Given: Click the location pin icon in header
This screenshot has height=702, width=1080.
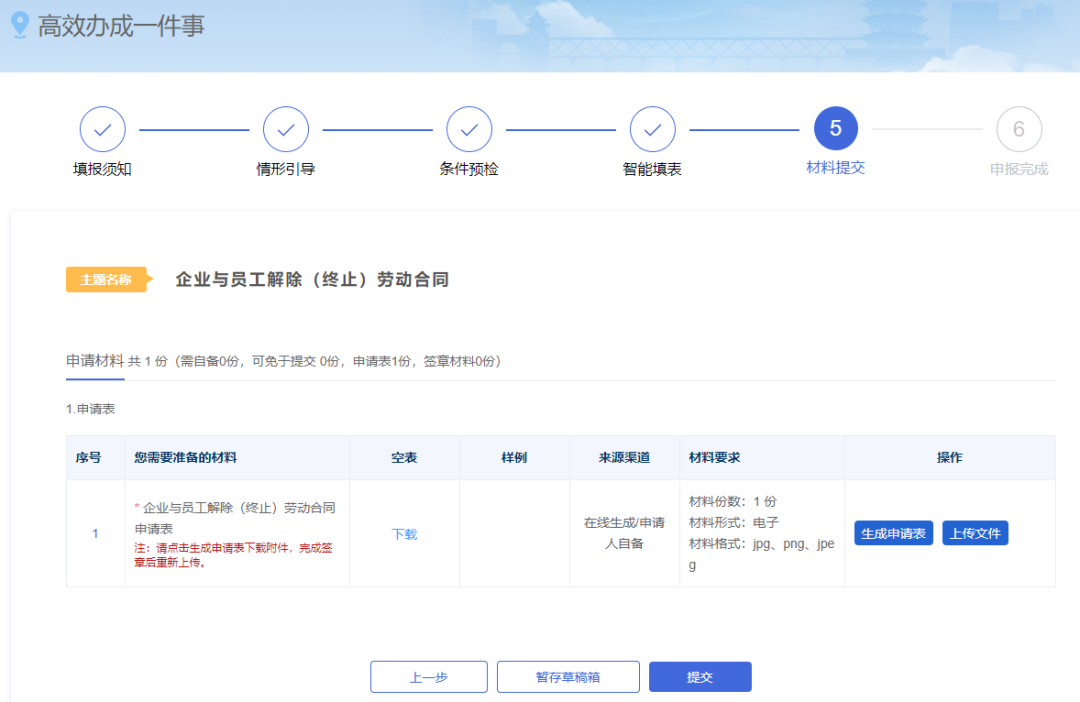Looking at the screenshot, I should point(19,25).
